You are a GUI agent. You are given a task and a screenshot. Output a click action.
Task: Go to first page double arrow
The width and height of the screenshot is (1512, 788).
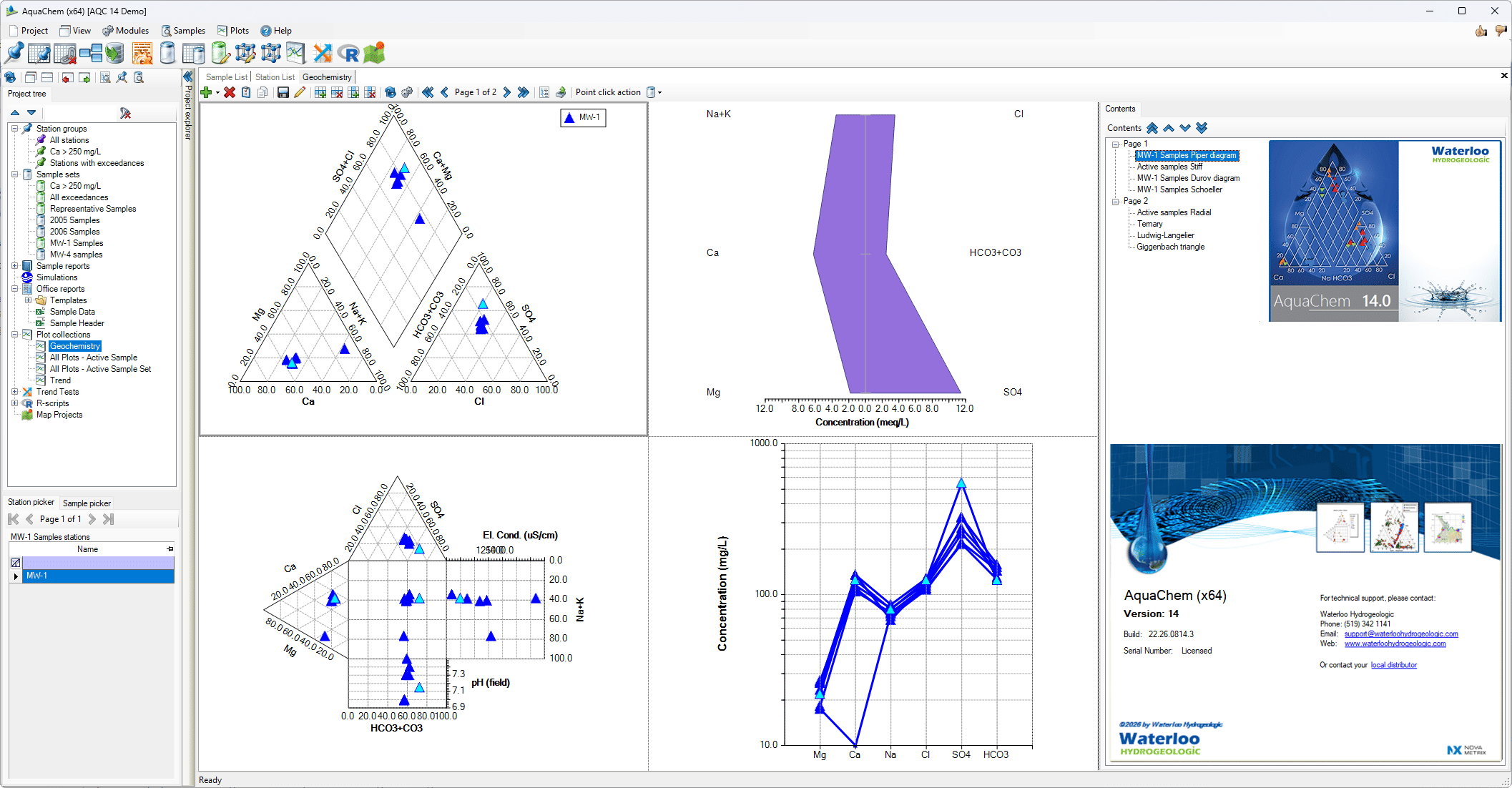pyautogui.click(x=428, y=92)
